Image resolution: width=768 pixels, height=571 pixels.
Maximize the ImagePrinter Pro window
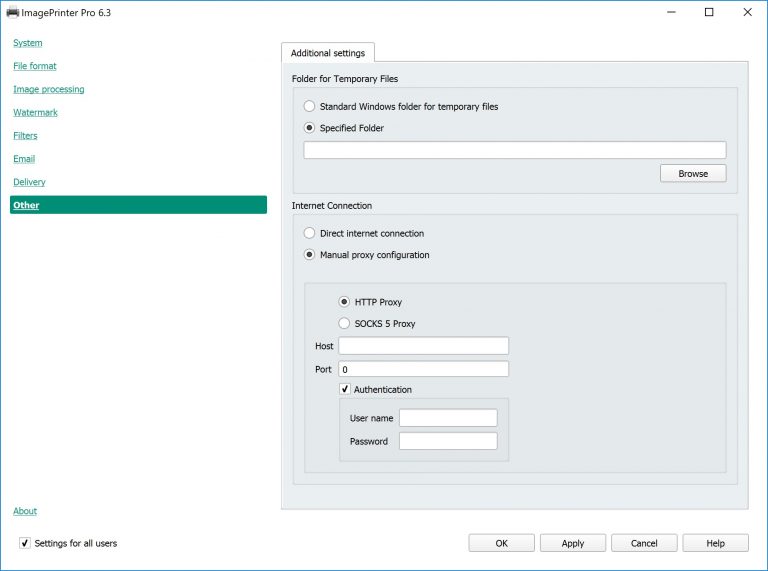click(709, 12)
